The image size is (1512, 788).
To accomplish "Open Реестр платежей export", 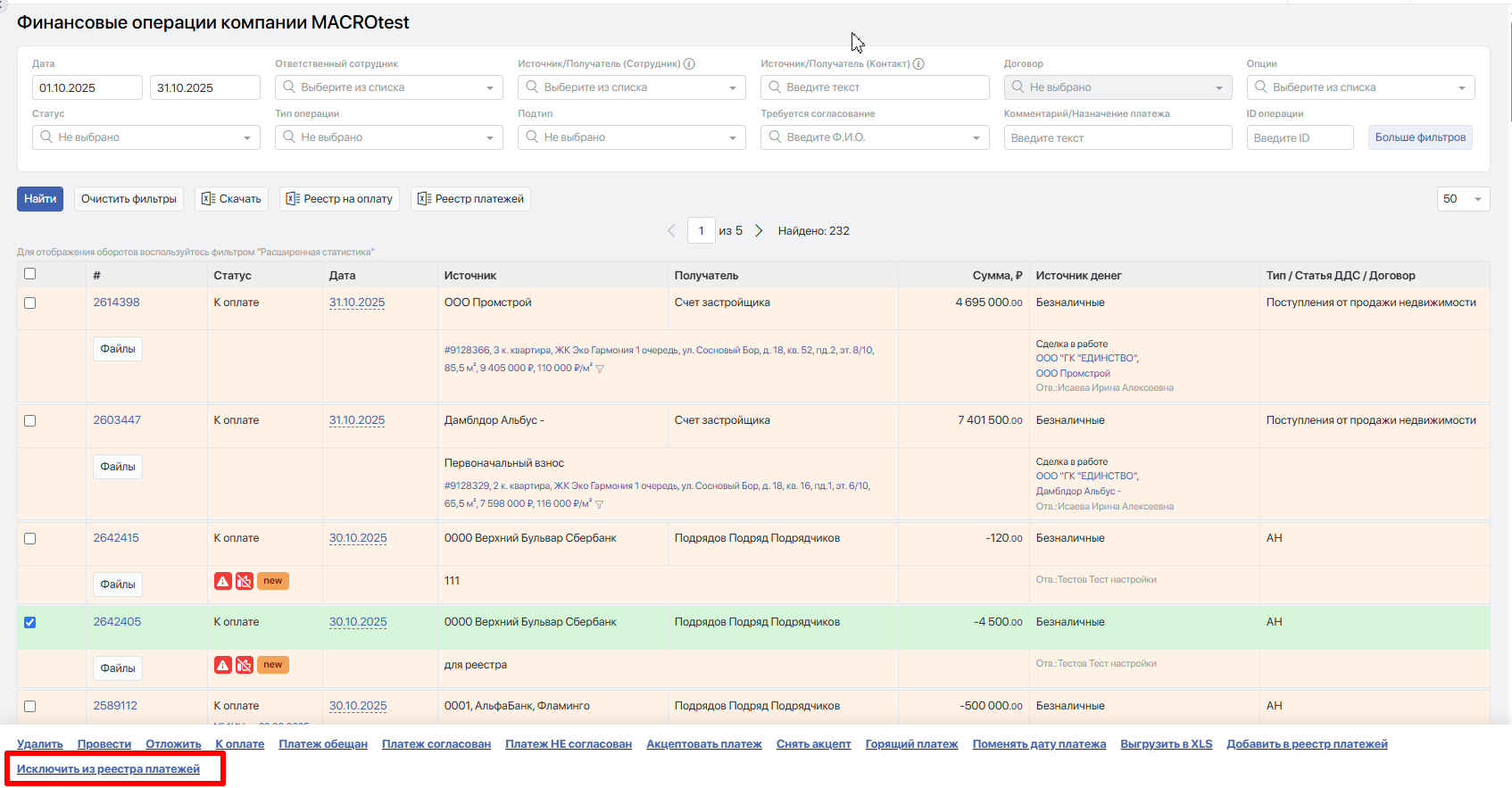I will 470,199.
